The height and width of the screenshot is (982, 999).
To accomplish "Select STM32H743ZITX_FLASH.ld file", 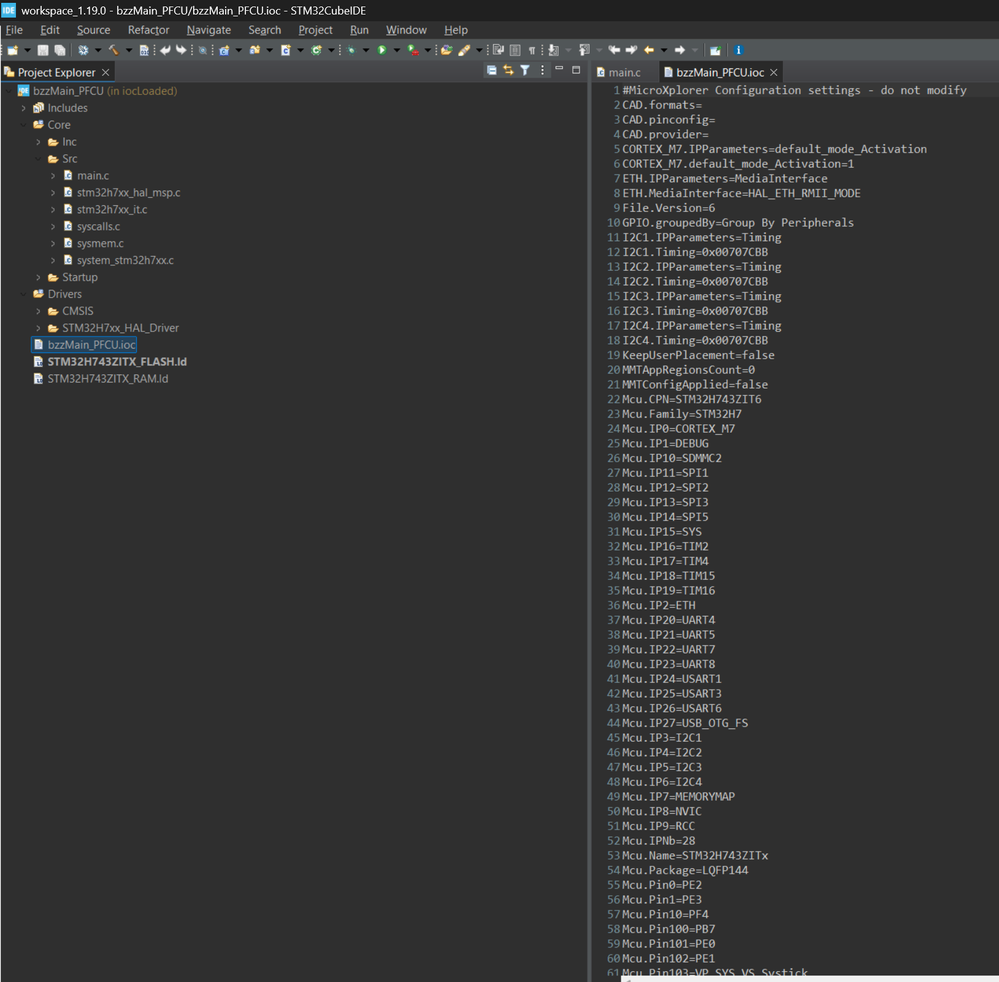I will 116,362.
